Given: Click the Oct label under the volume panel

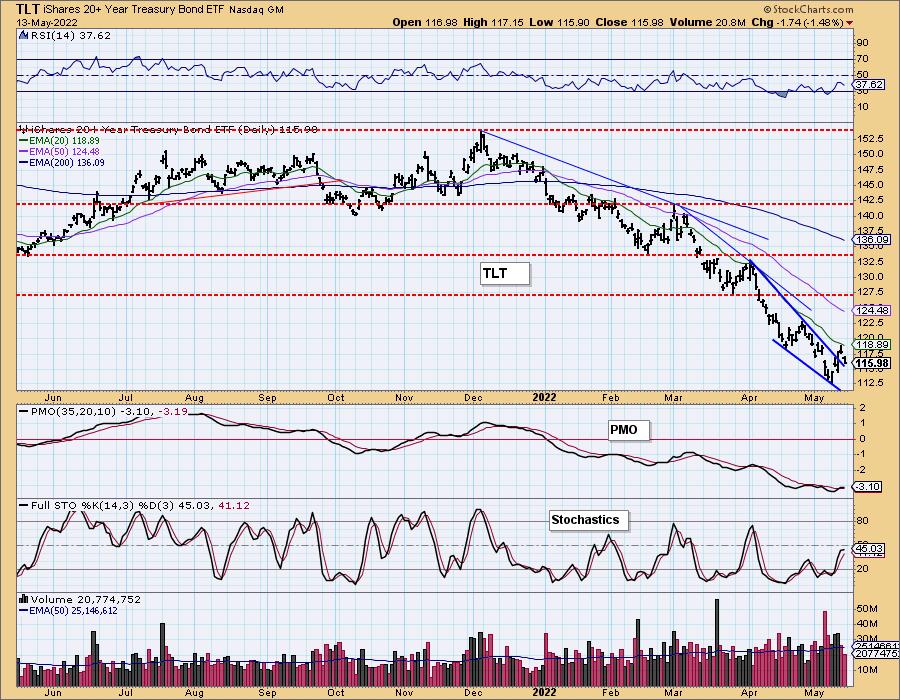Looking at the screenshot, I should click(x=336, y=693).
